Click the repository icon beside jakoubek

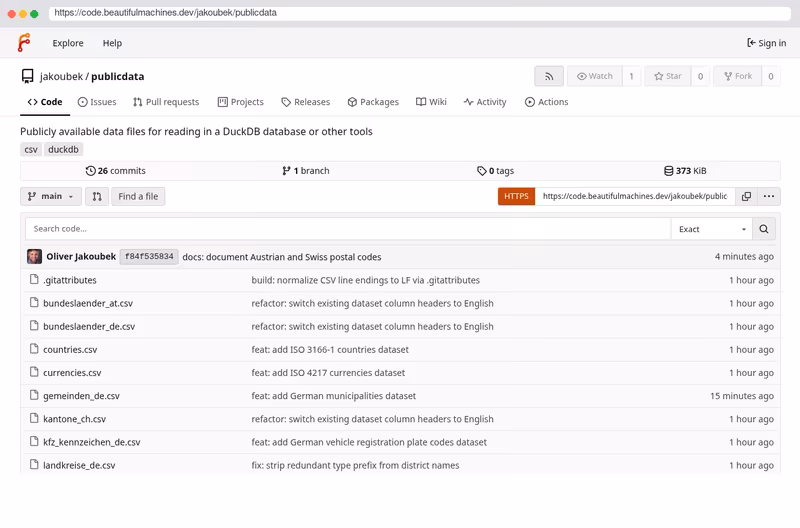(x=28, y=77)
